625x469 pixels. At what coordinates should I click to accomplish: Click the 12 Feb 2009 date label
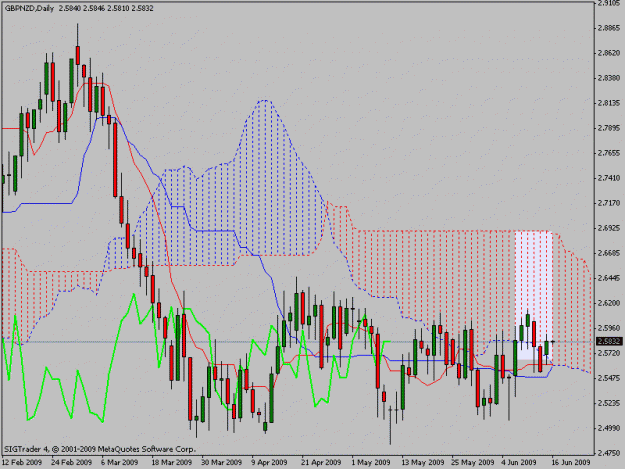[x=22, y=462]
